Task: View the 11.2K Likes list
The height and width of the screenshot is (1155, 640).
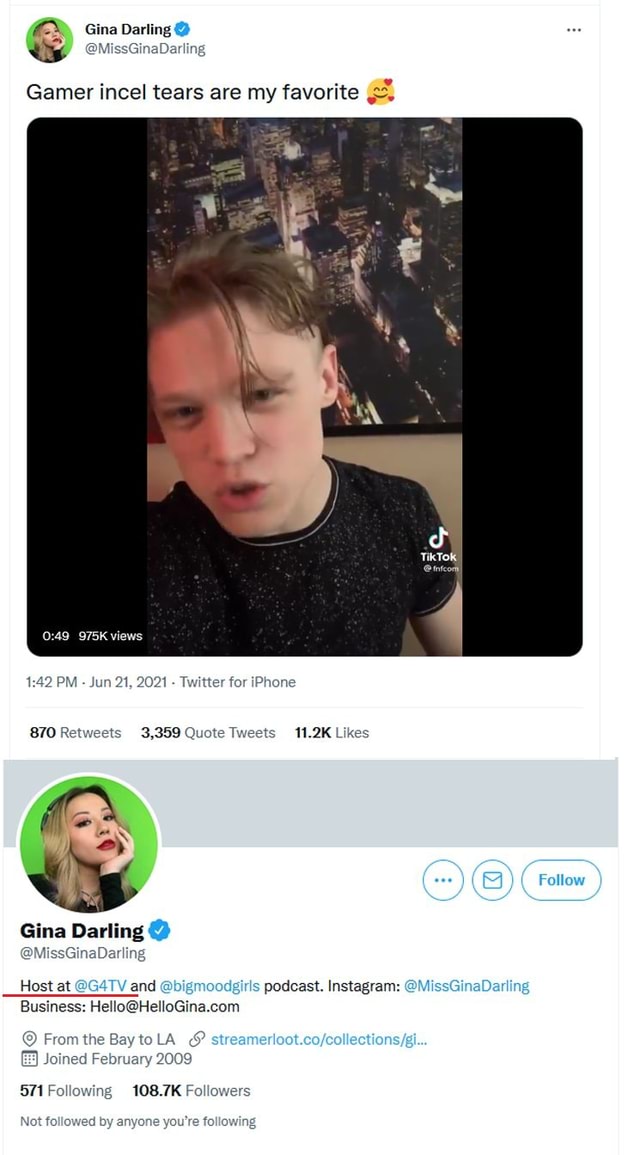Action: 331,733
